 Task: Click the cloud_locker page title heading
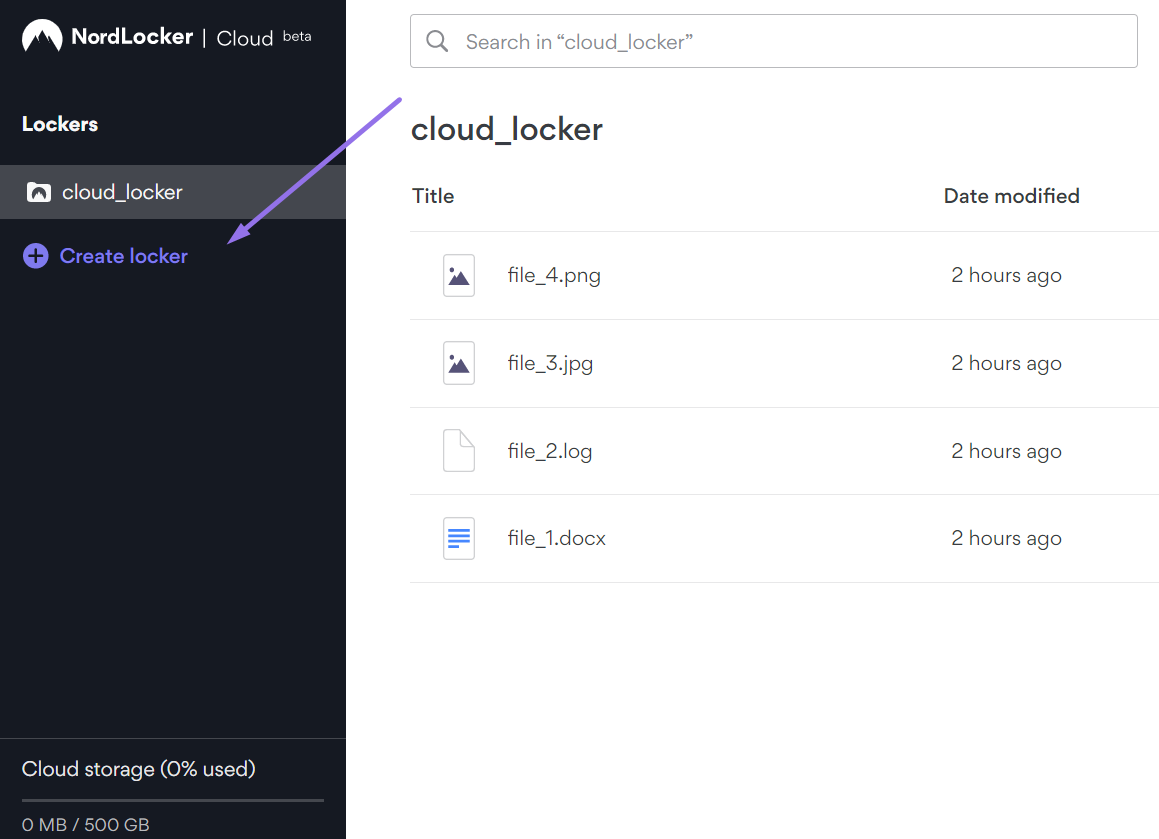tap(506, 129)
